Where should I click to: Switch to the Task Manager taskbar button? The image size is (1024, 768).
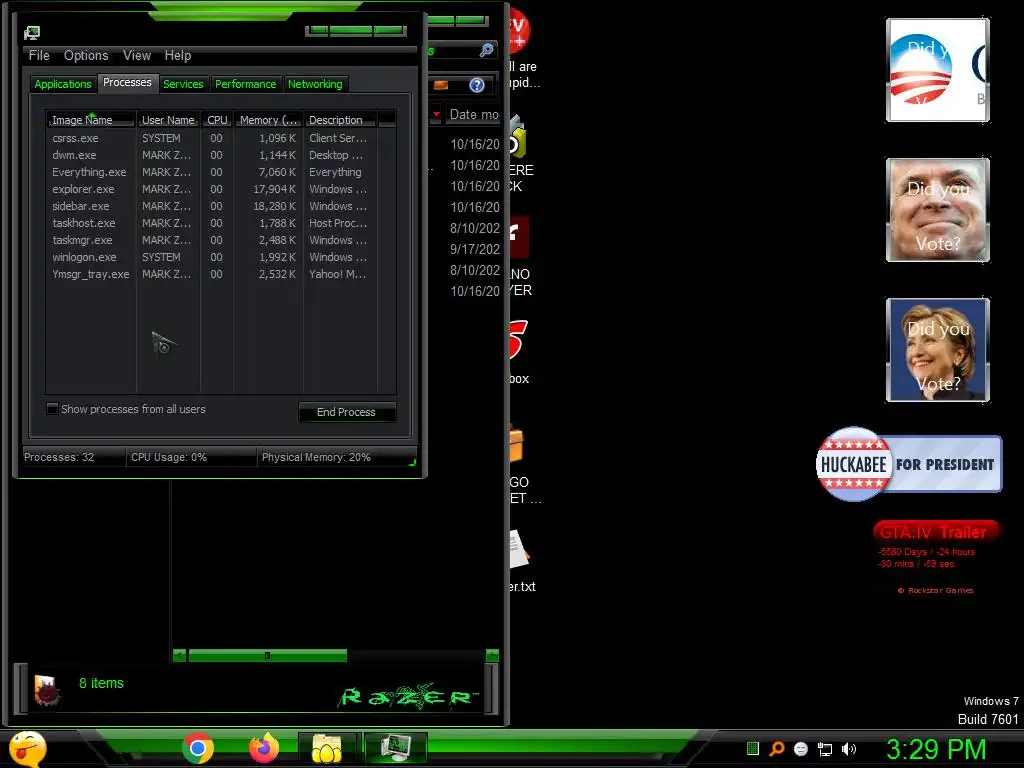395,748
